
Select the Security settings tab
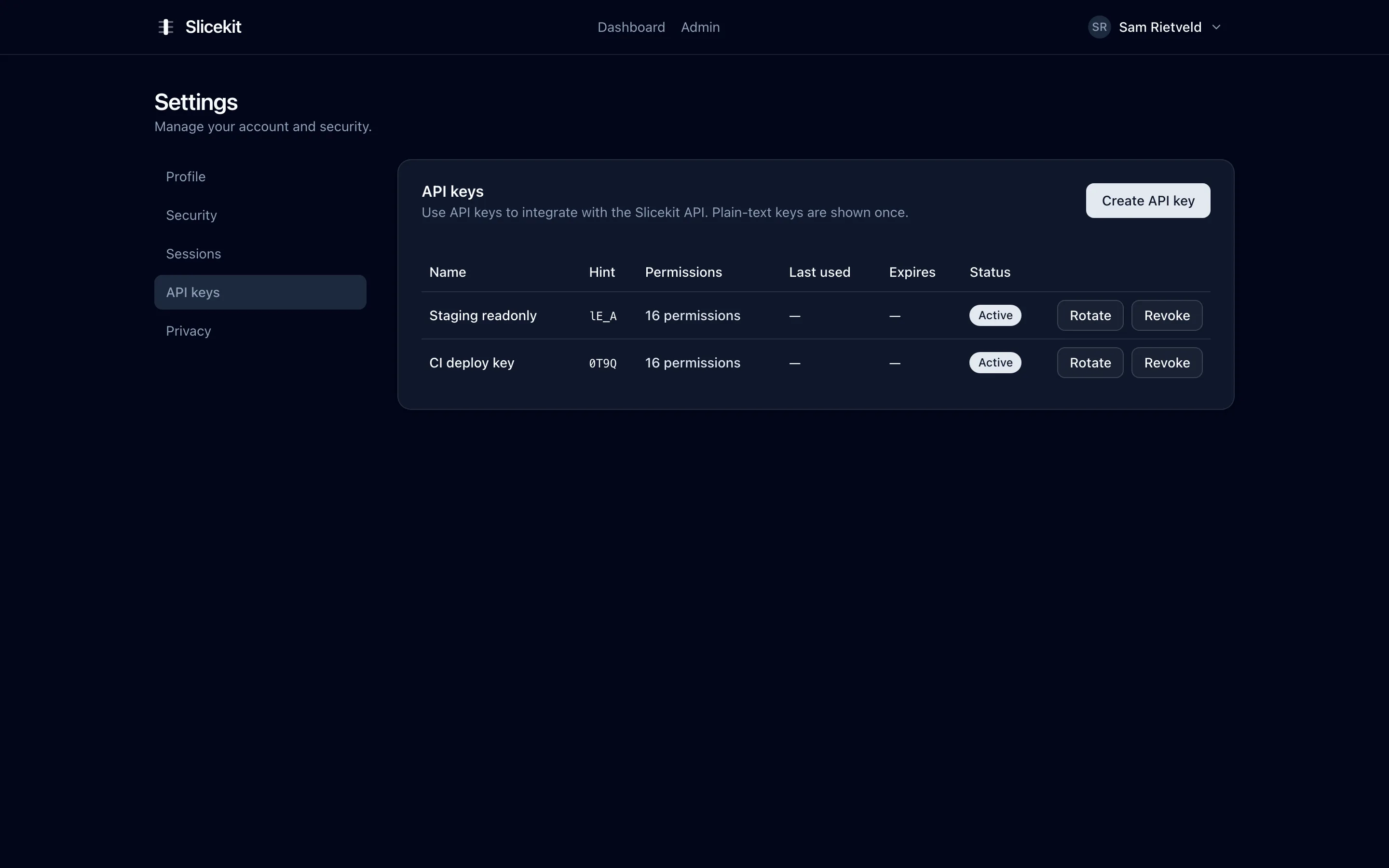[260, 215]
